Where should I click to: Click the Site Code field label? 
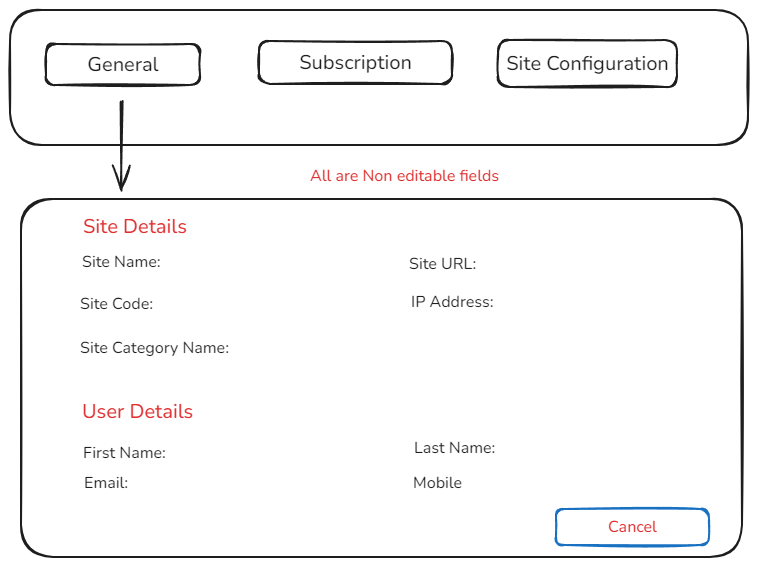point(116,304)
